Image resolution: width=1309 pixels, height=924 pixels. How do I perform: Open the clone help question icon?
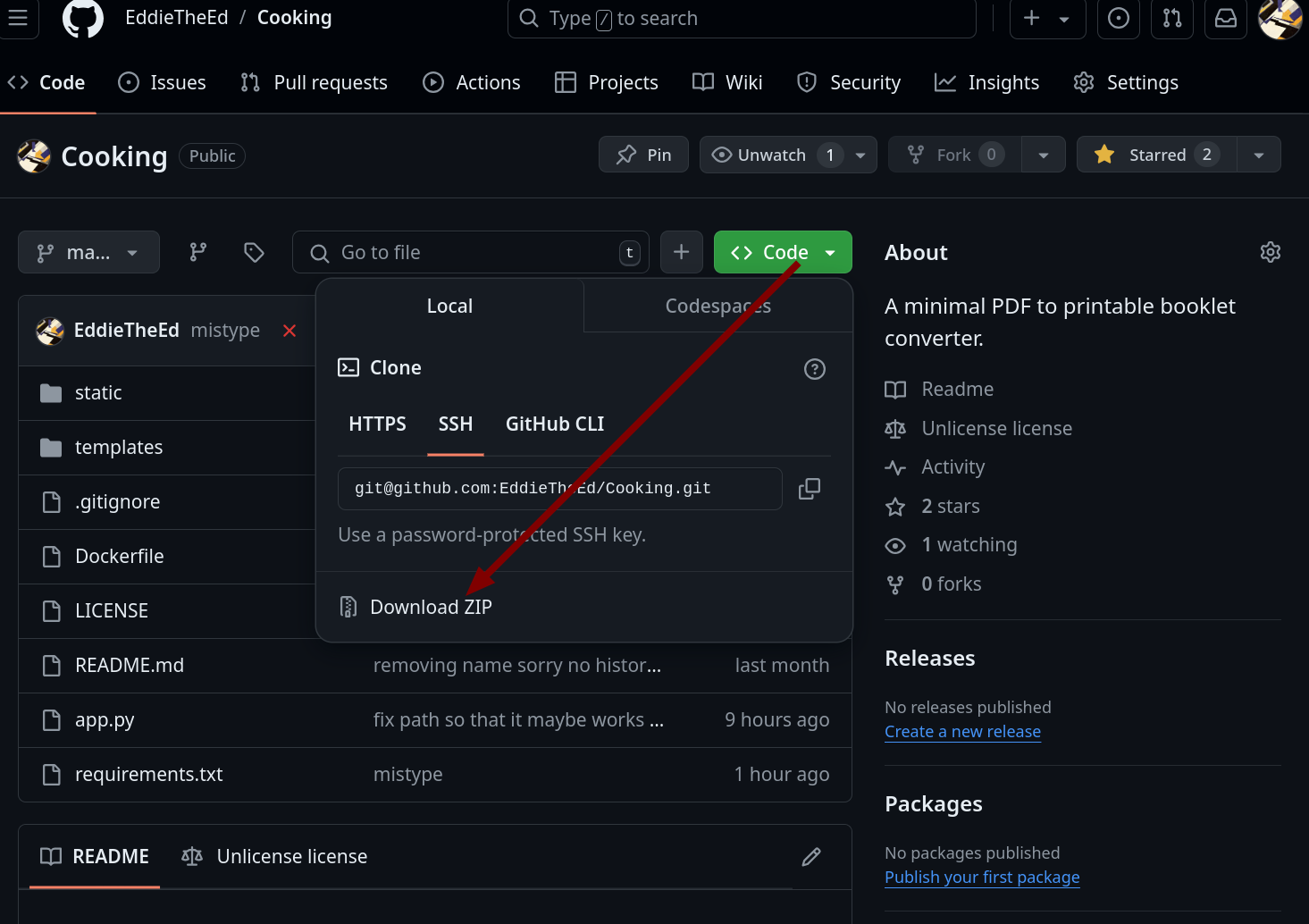815,369
